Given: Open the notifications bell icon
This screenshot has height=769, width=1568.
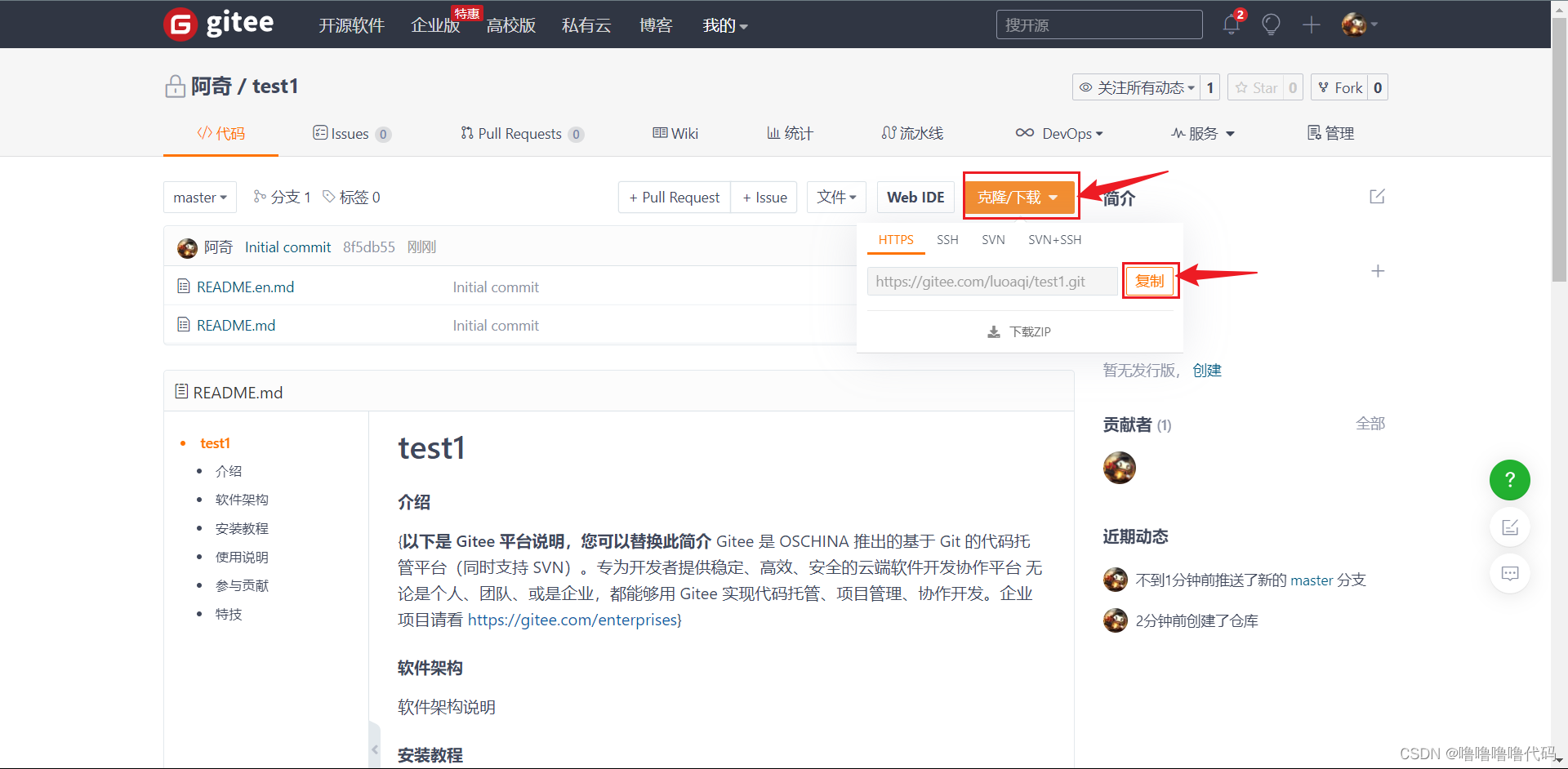Looking at the screenshot, I should (1232, 24).
